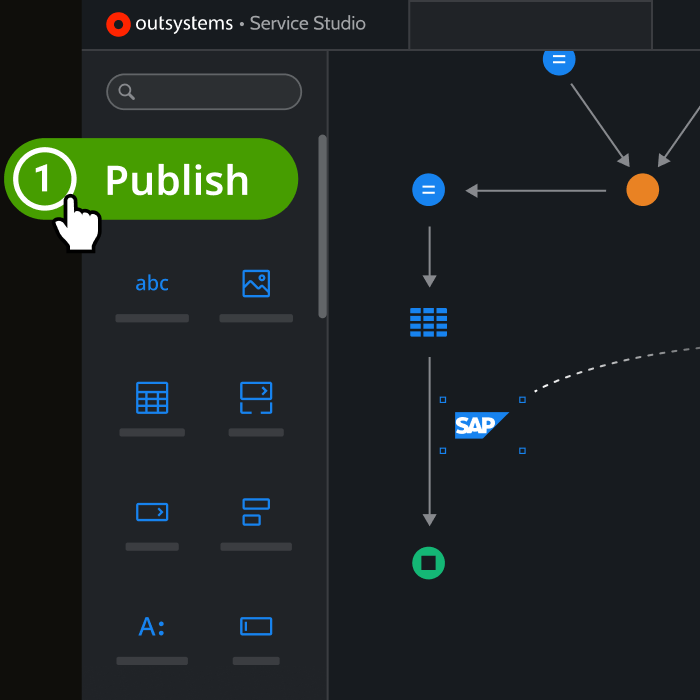Select the A: Label widget
Screen dimensions: 700x700
tap(152, 626)
